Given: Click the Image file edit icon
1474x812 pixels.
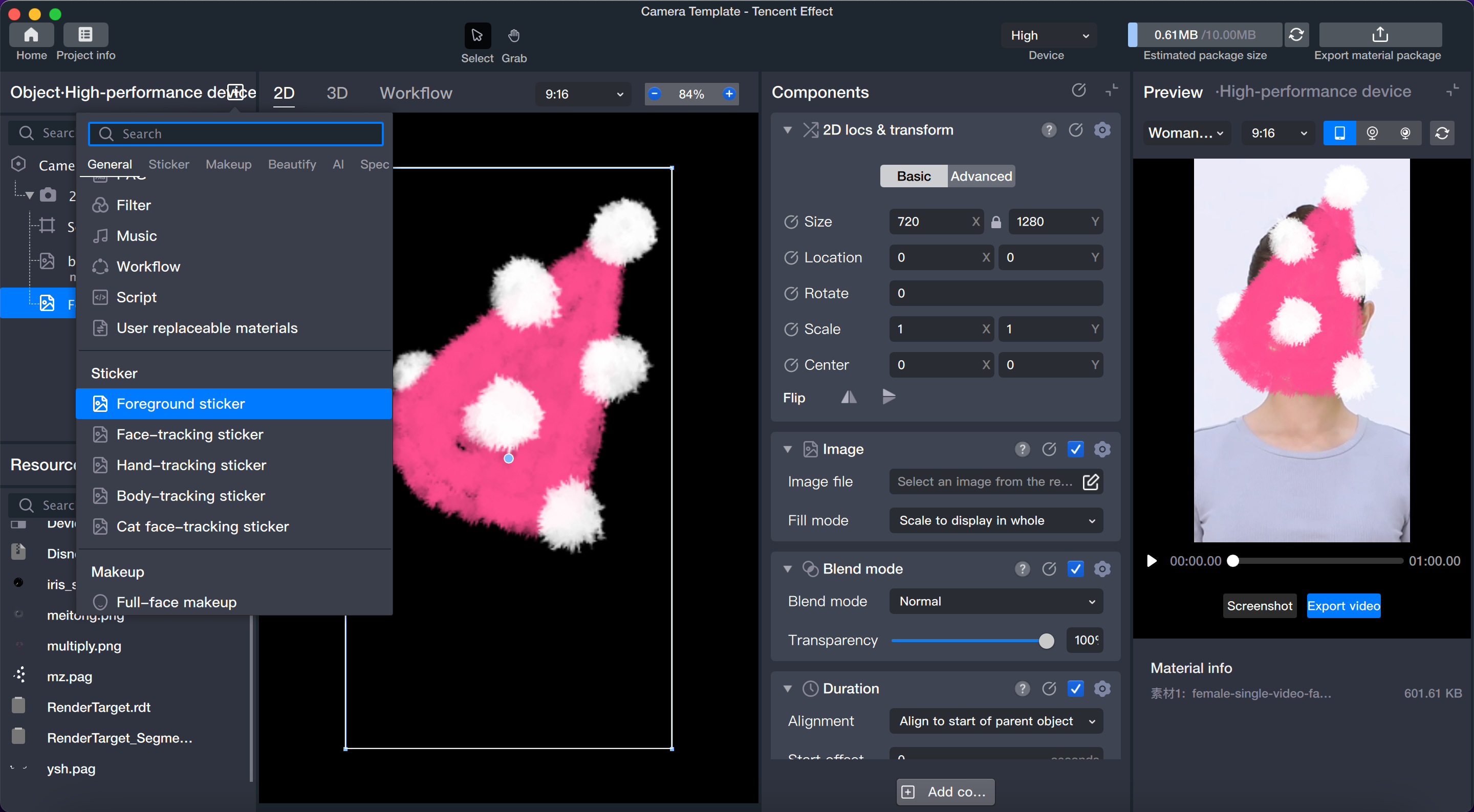Looking at the screenshot, I should [1091, 482].
